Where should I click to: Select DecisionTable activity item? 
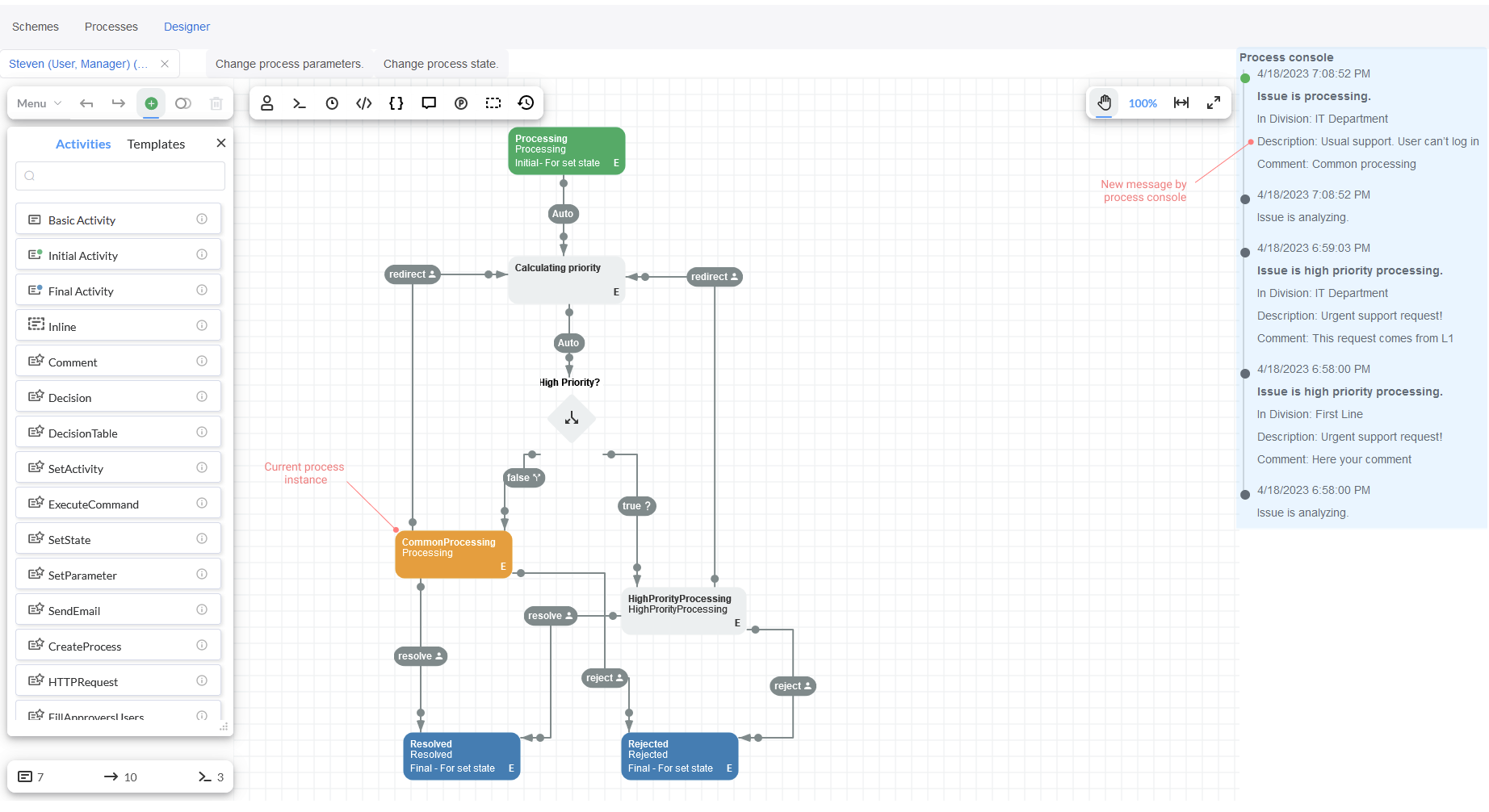pos(118,433)
